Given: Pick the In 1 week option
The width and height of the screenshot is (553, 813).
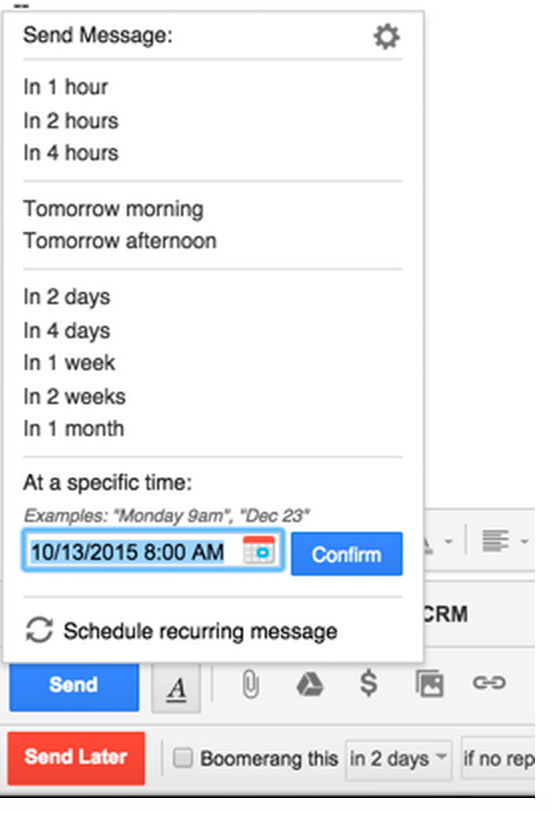Looking at the screenshot, I should coord(69,363).
